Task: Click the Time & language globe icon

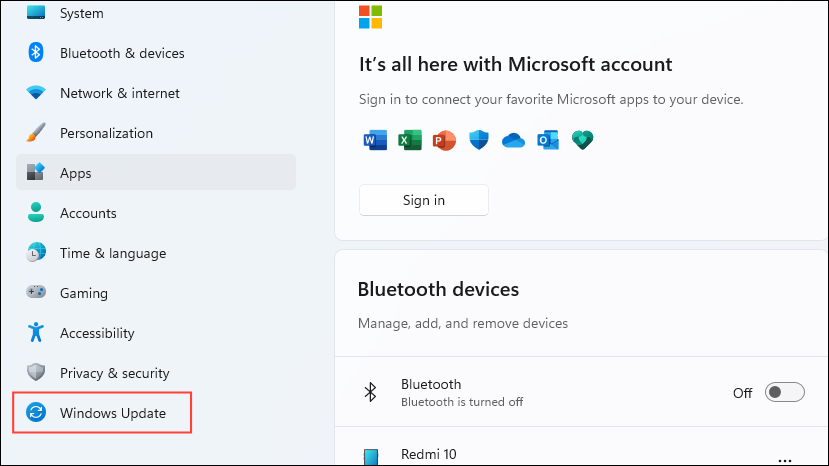Action: (x=36, y=252)
